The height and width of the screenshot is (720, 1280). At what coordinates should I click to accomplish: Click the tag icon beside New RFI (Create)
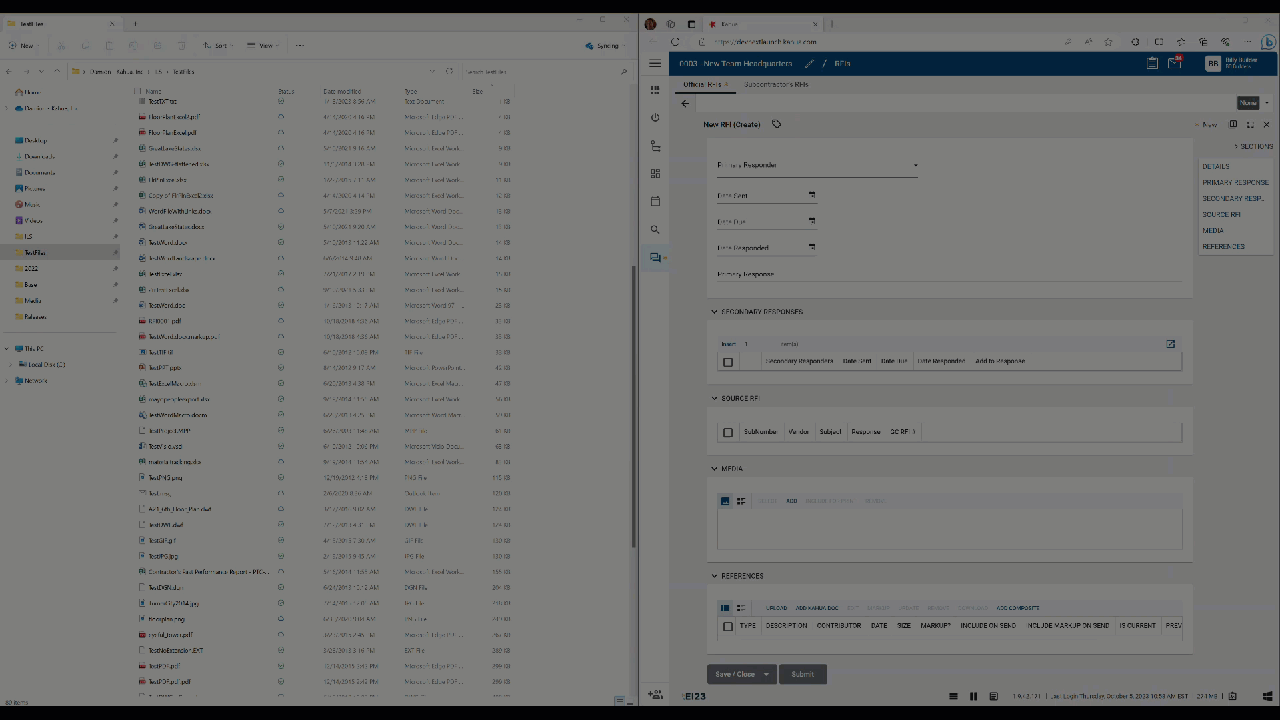[776, 125]
